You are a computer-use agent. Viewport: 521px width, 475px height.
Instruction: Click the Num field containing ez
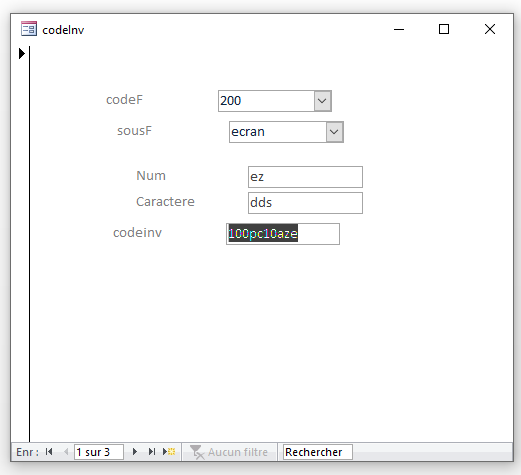click(305, 177)
